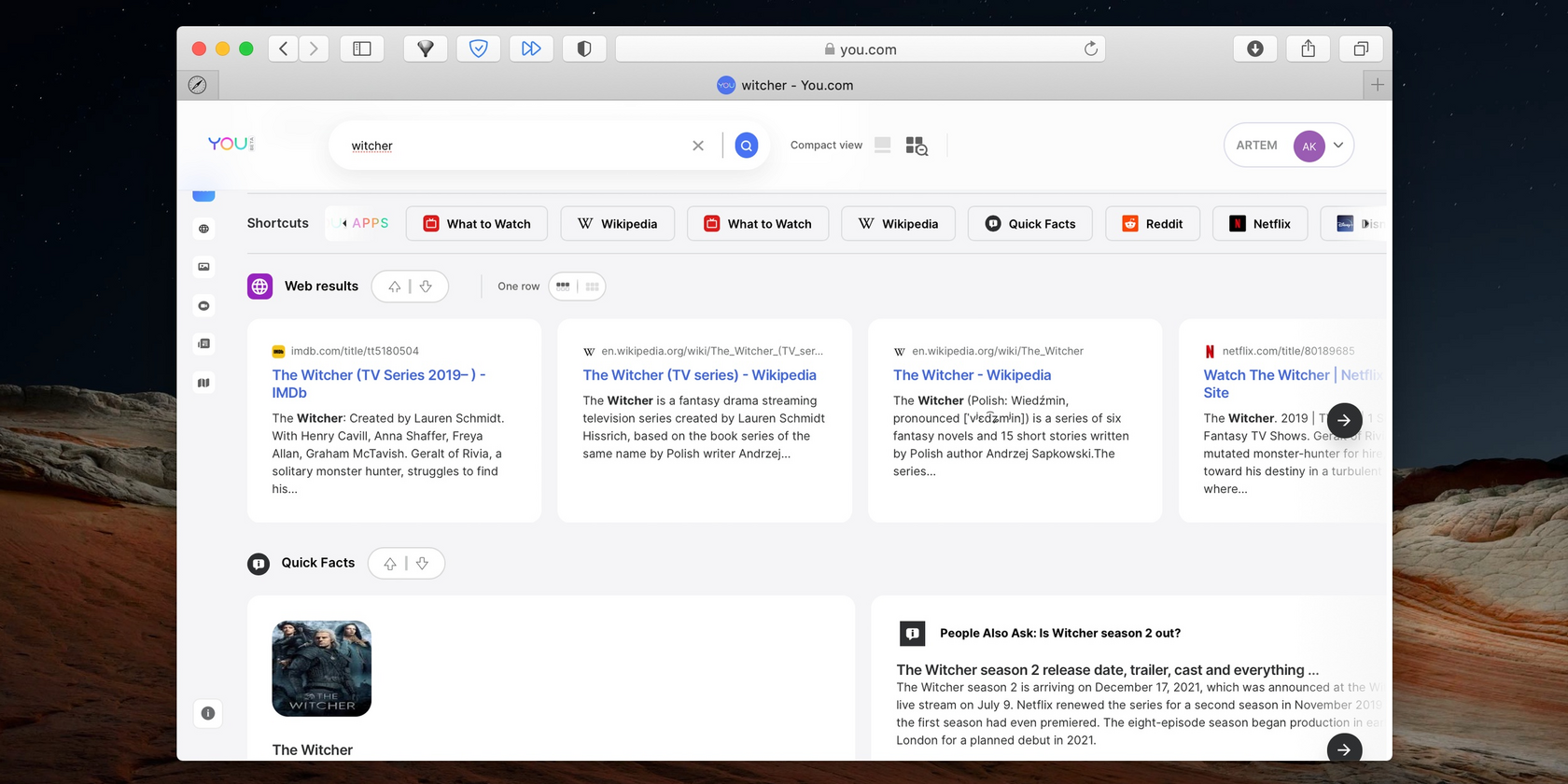Image resolution: width=1568 pixels, height=784 pixels.
Task: Click the blue fast-forward extension icon
Action: 531,49
